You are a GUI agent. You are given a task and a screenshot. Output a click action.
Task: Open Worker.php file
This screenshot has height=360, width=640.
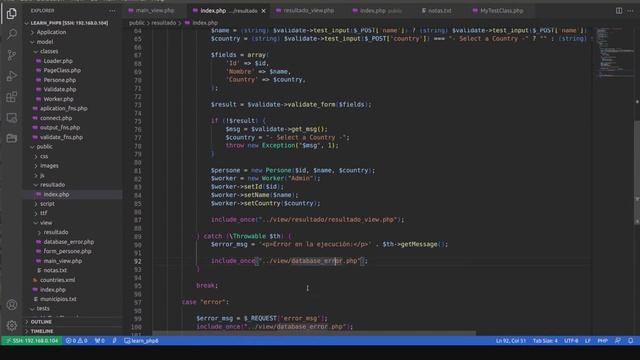coord(58,99)
